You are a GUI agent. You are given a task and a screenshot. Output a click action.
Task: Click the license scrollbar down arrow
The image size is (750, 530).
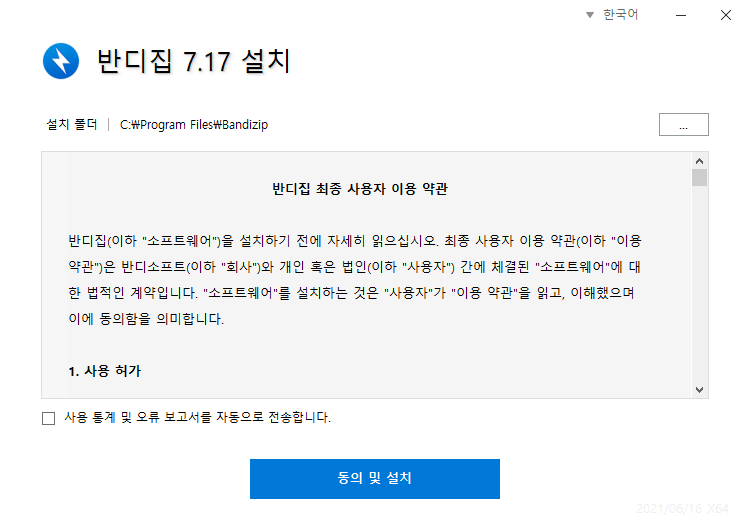click(699, 389)
